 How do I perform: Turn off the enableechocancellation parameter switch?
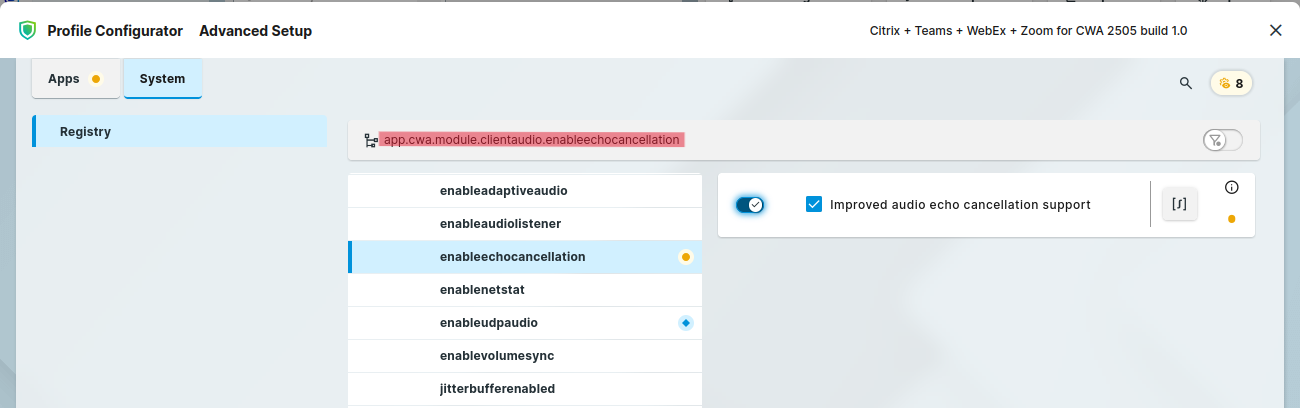click(750, 205)
